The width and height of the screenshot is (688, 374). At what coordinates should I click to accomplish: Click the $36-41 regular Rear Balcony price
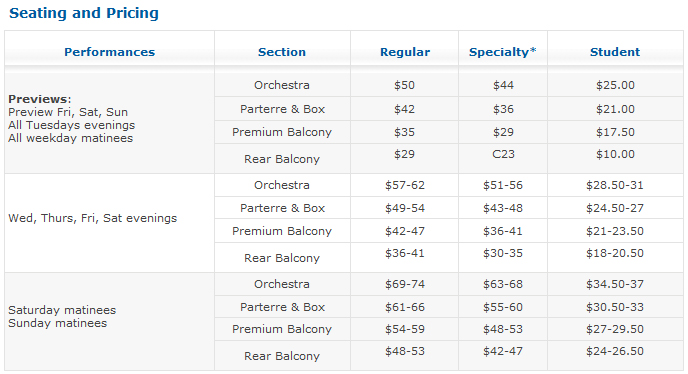(x=405, y=253)
